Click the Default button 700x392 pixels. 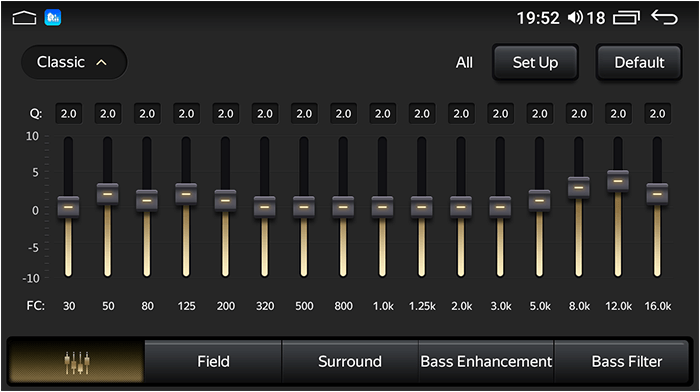point(639,63)
